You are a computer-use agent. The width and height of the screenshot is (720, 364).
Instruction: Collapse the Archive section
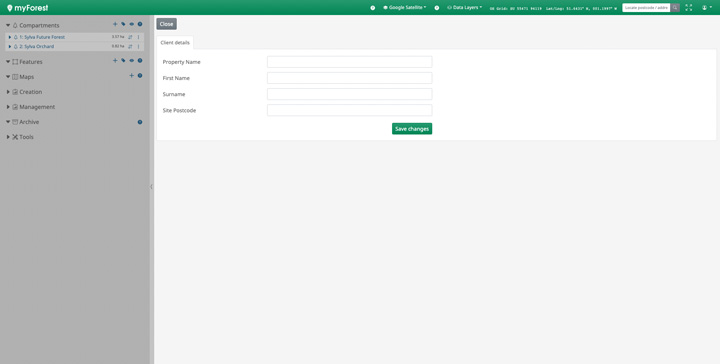coord(8,122)
